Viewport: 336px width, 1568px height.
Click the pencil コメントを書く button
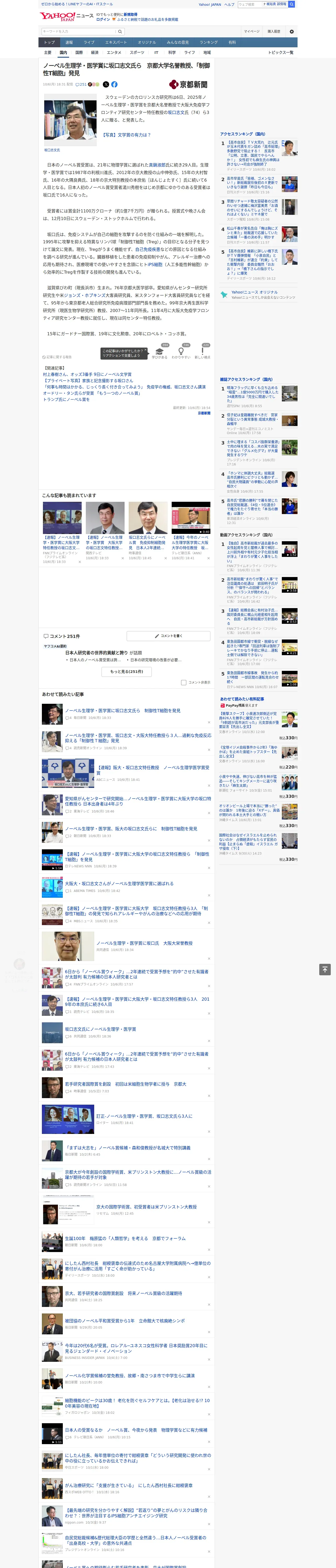pos(169,636)
